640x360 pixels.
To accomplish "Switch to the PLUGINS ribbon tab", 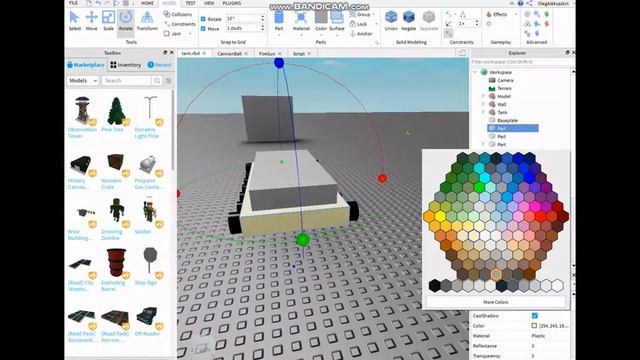I will pos(232,3).
